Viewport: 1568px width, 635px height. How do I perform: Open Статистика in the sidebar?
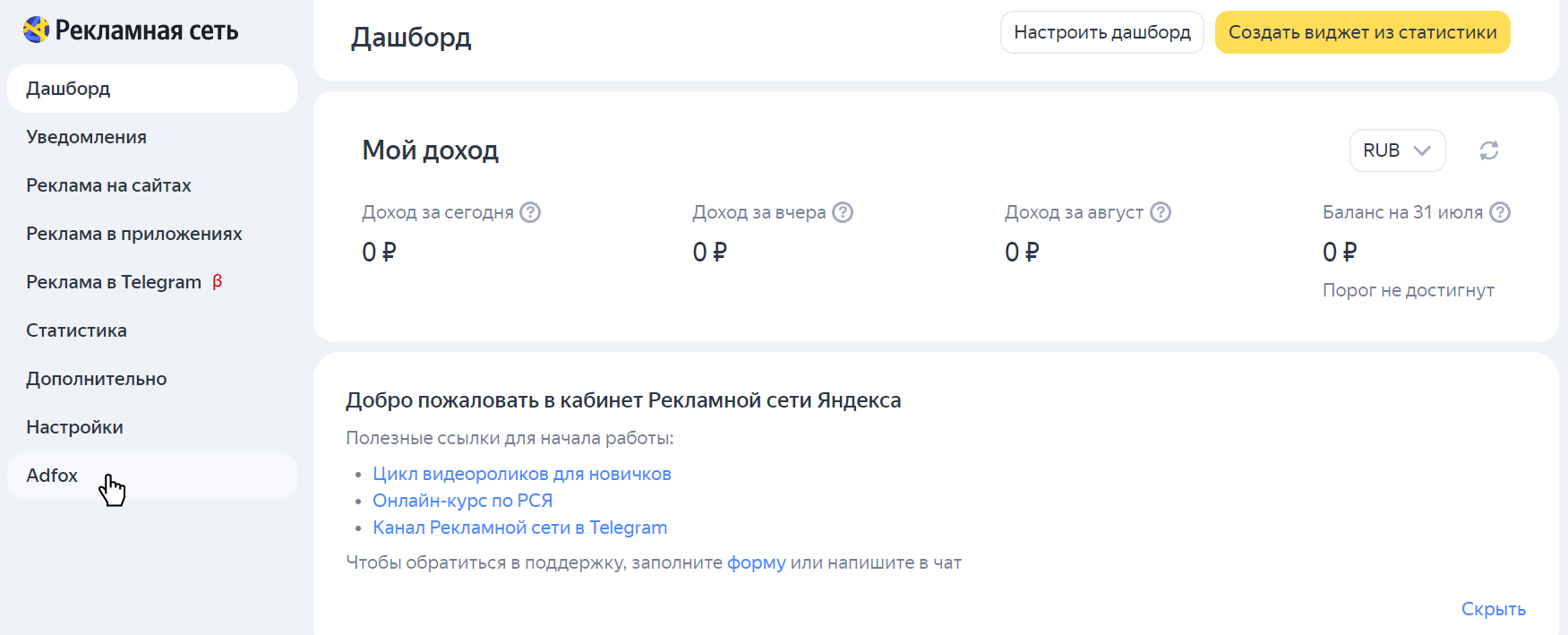pyautogui.click(x=152, y=330)
